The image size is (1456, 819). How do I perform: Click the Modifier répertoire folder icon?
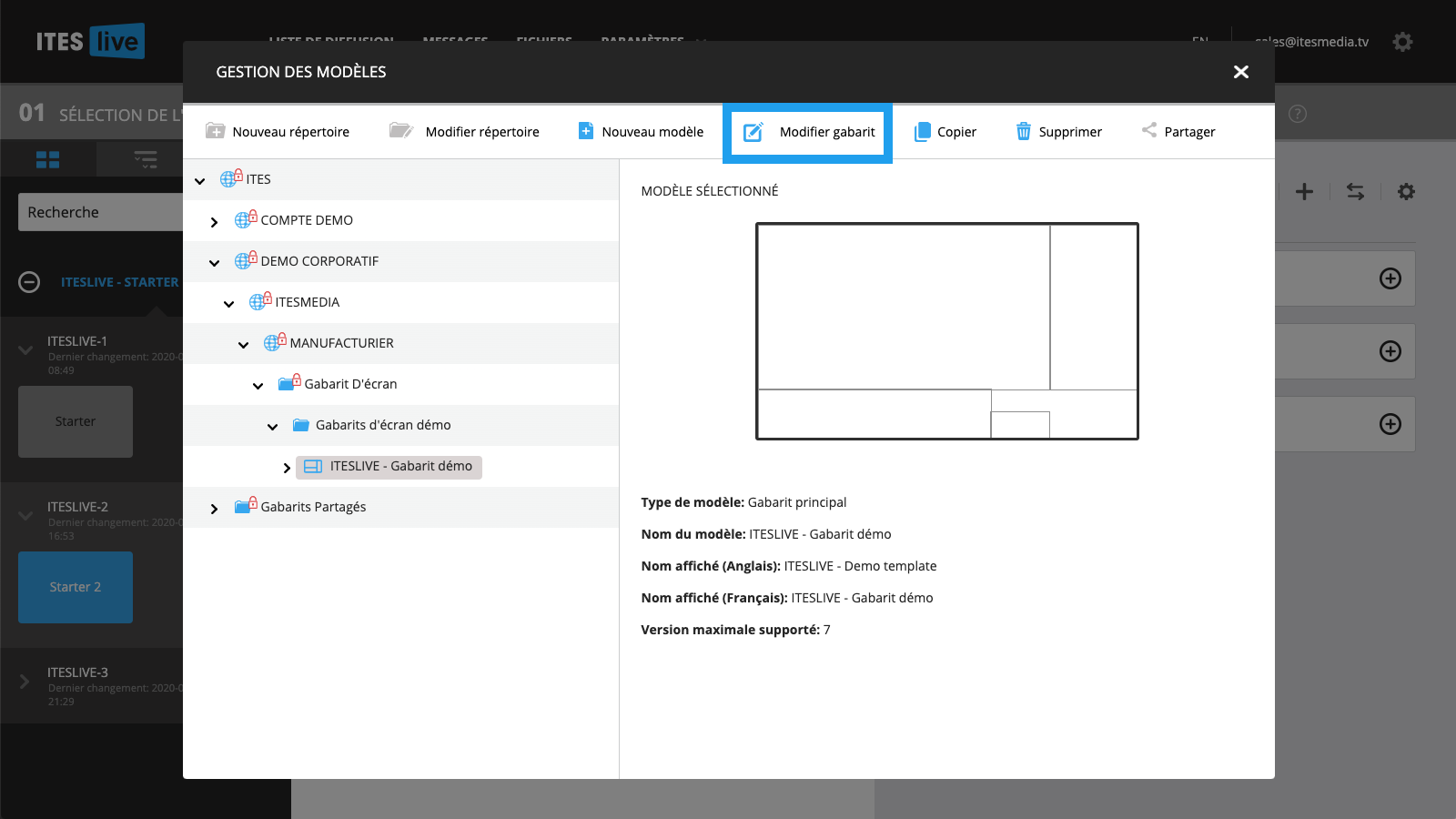point(400,131)
